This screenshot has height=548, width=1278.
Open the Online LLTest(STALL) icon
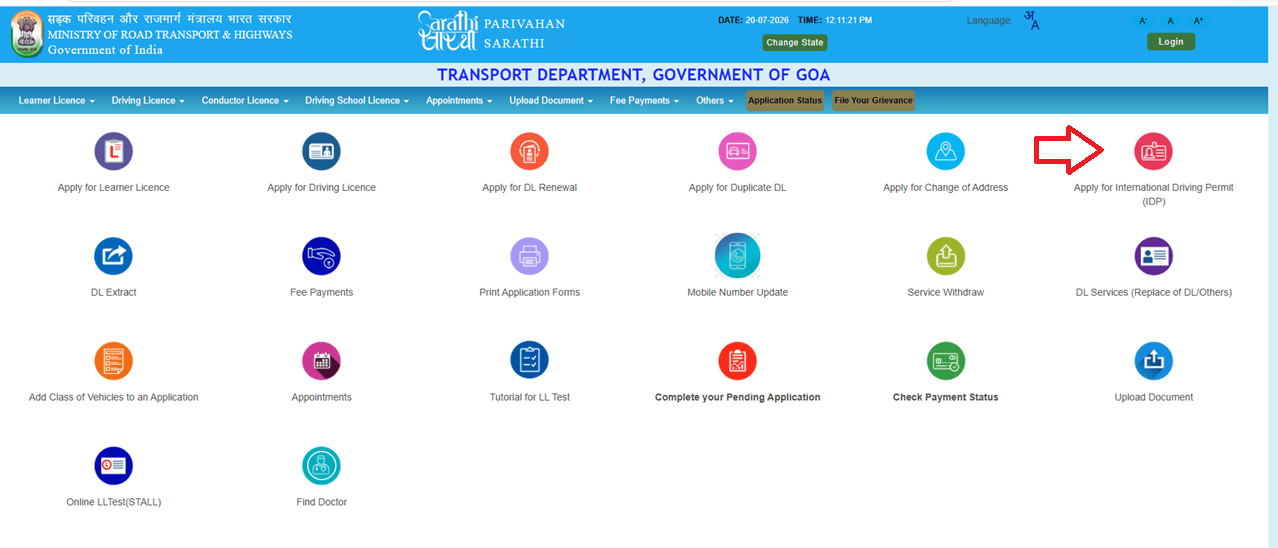click(113, 466)
